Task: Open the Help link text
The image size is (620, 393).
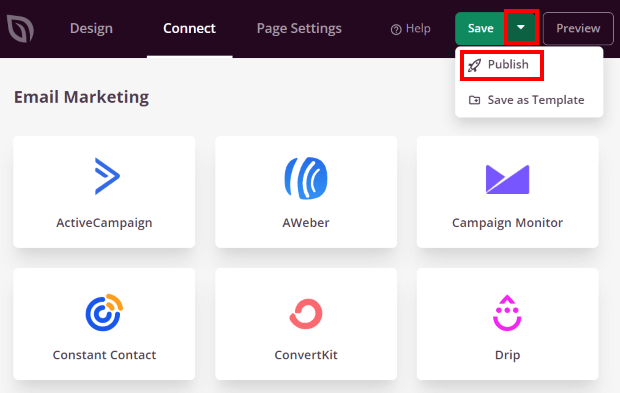Action: tap(418, 28)
